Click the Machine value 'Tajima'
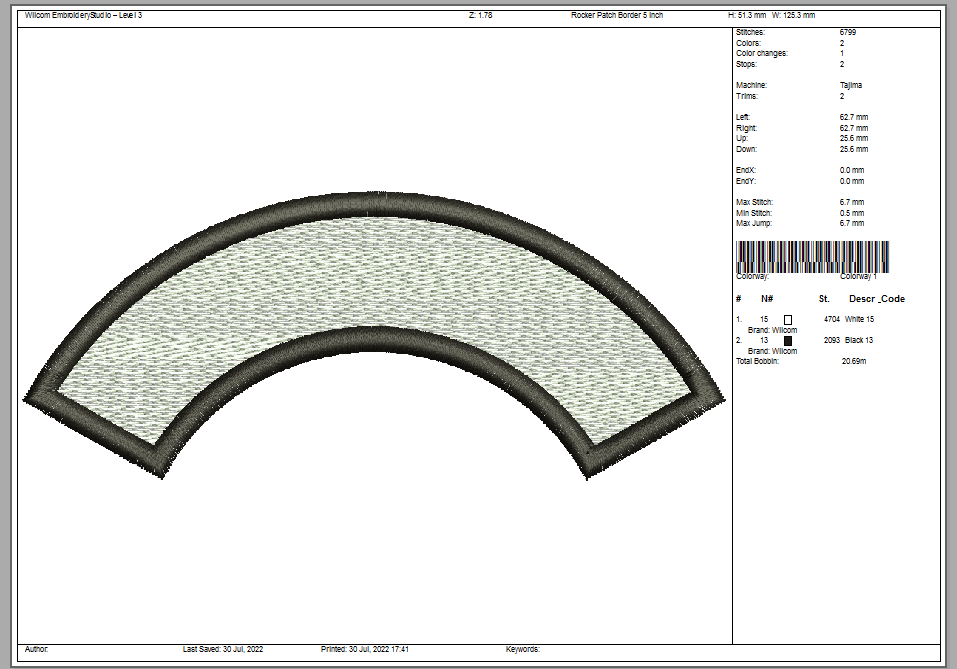957x669 pixels. [850, 86]
